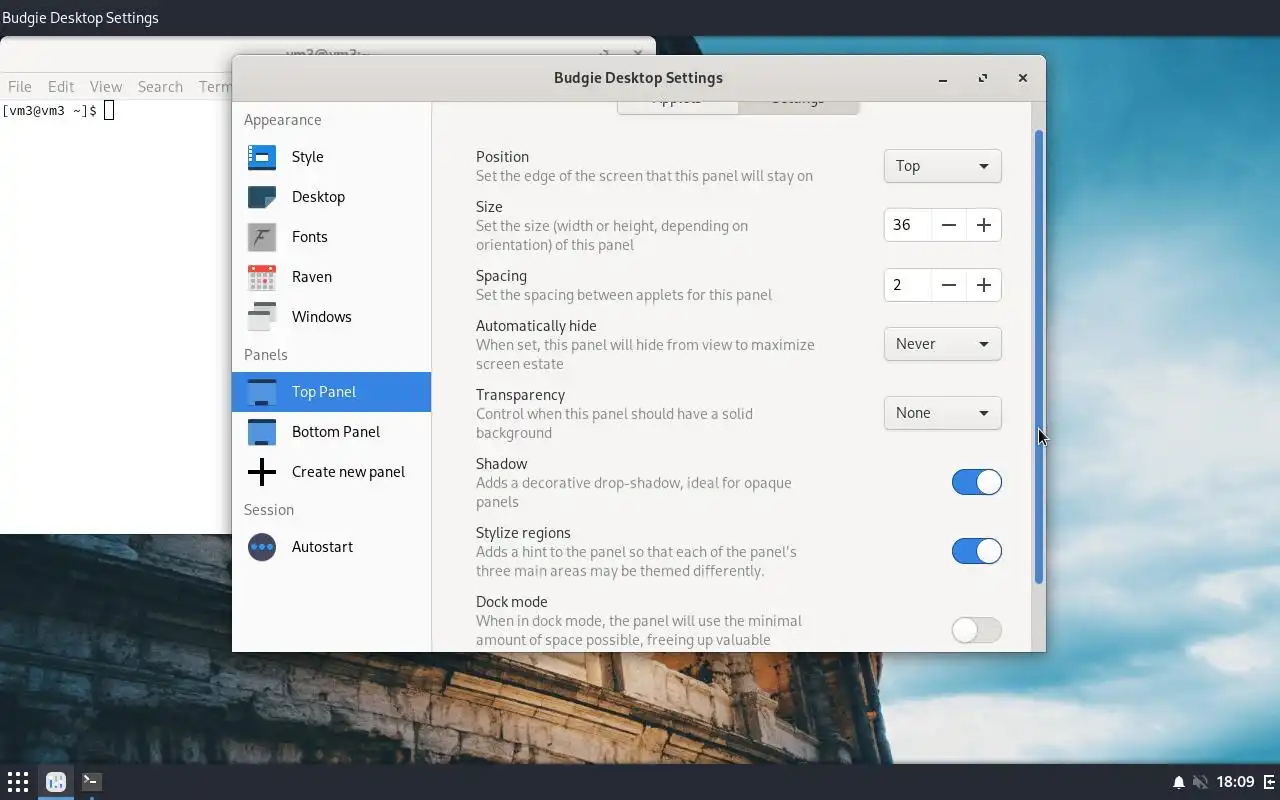Click the Position setting label
The image size is (1280, 800).
[502, 157]
